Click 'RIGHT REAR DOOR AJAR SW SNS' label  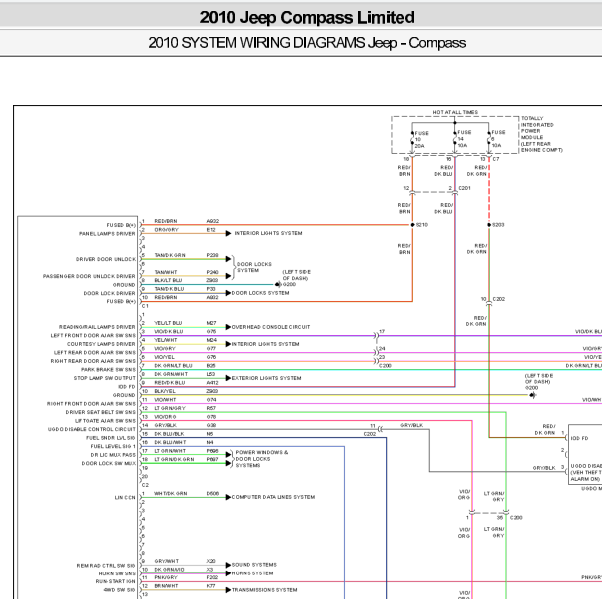[93, 361]
